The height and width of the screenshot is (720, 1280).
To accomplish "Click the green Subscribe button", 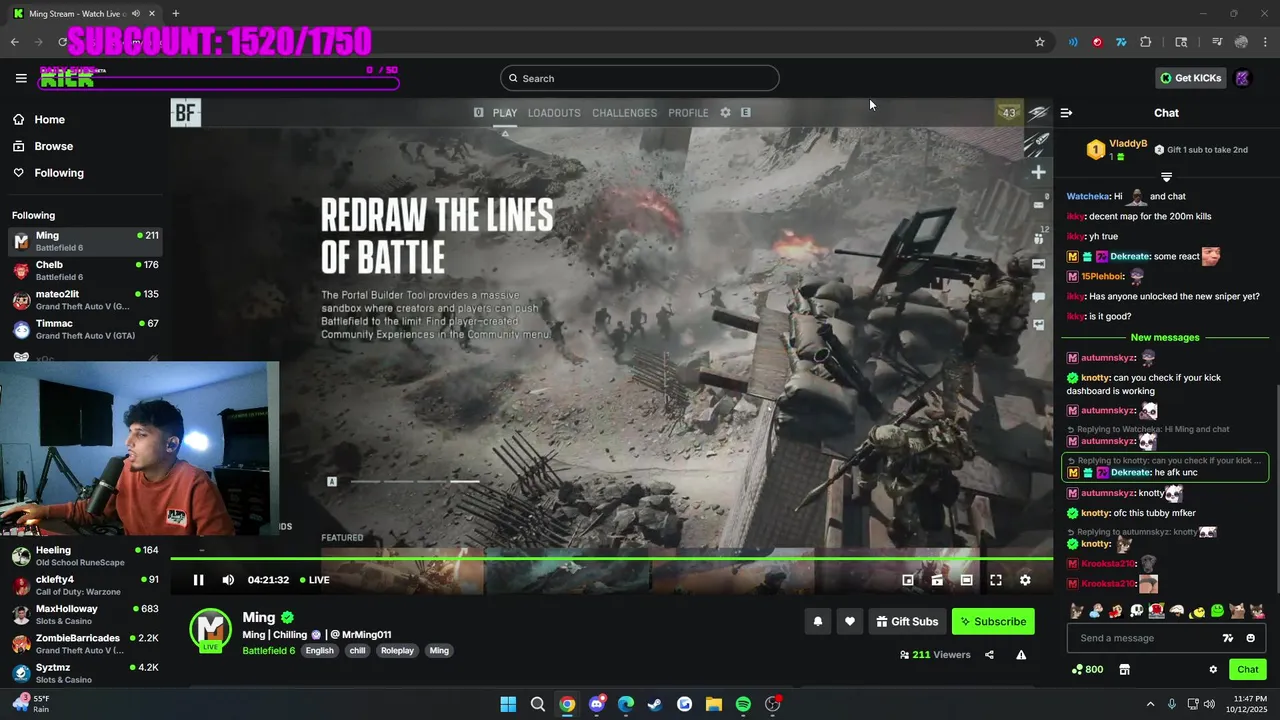I will click(x=993, y=621).
